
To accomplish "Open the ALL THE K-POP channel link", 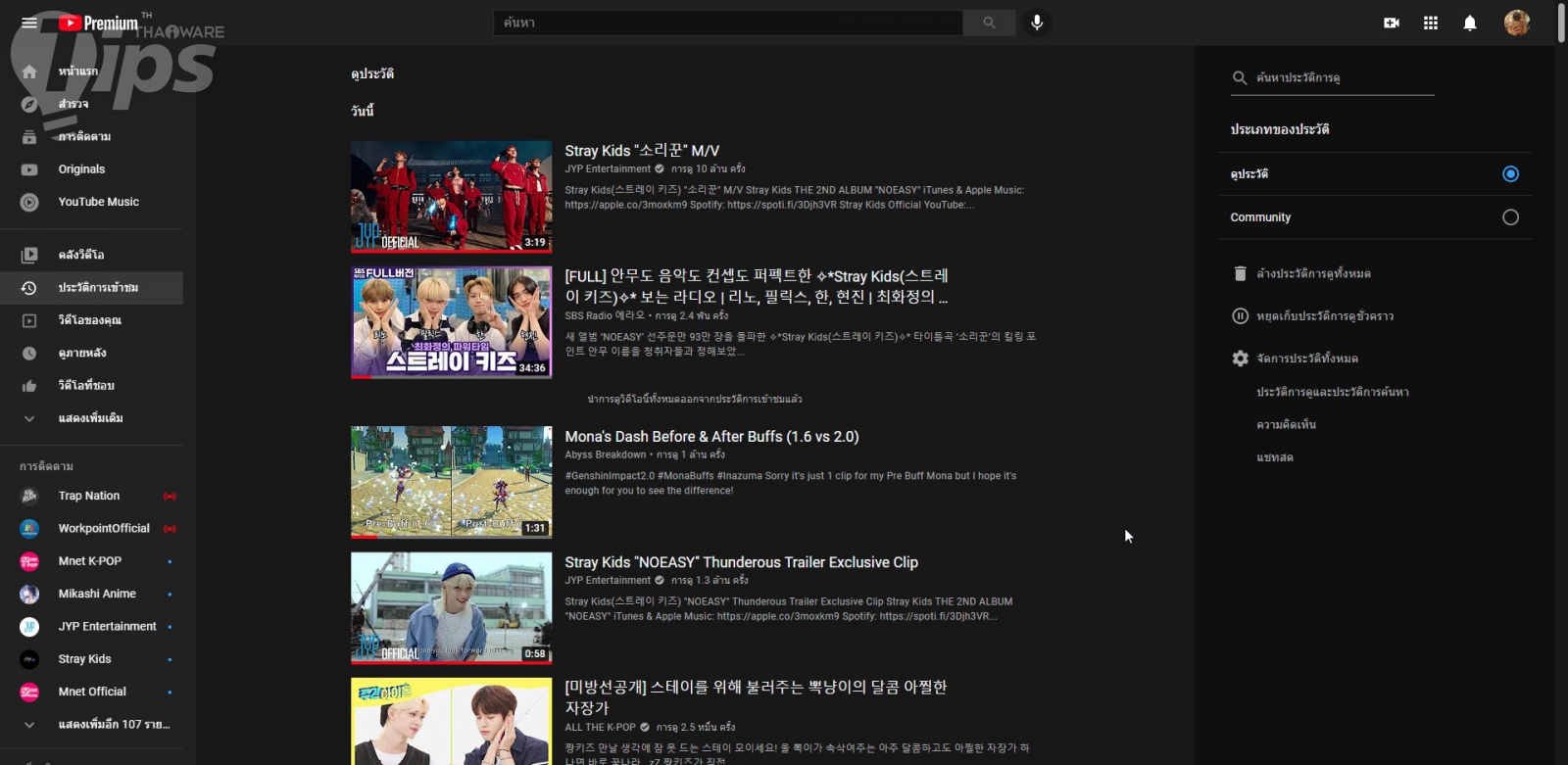I will 600,728.
